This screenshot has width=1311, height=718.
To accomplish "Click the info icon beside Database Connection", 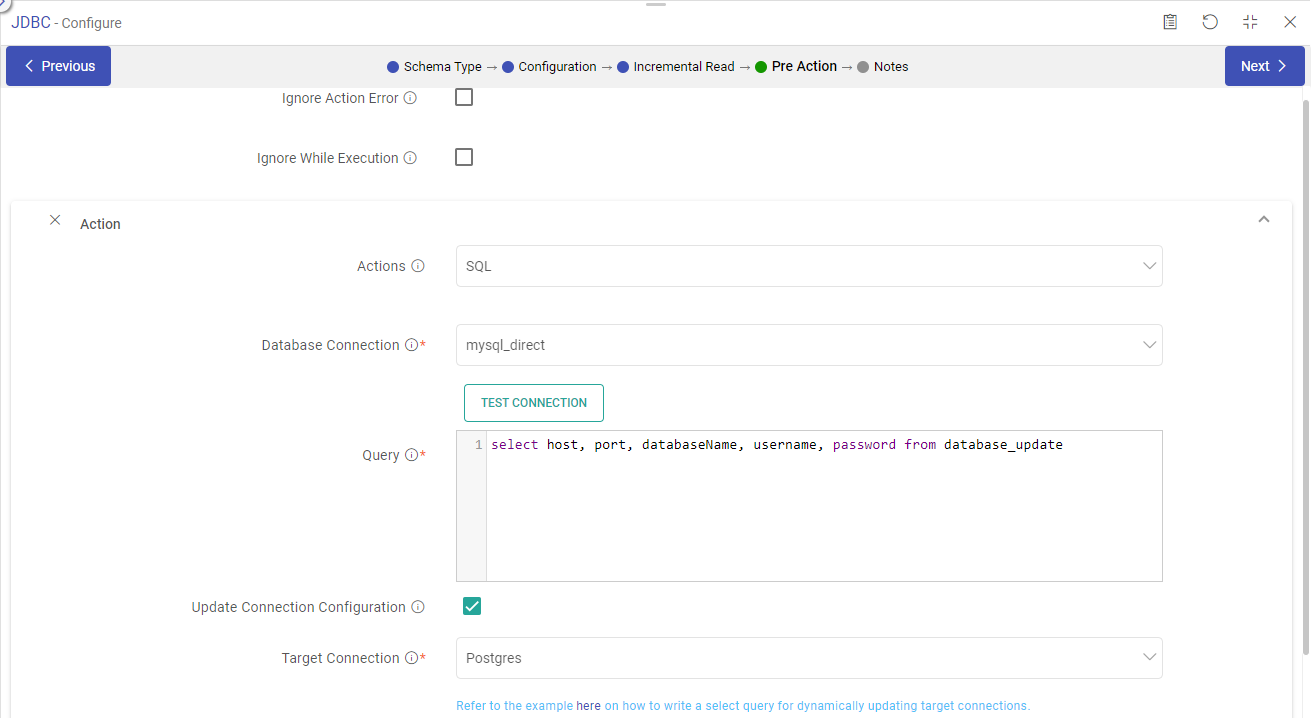I will coord(413,344).
